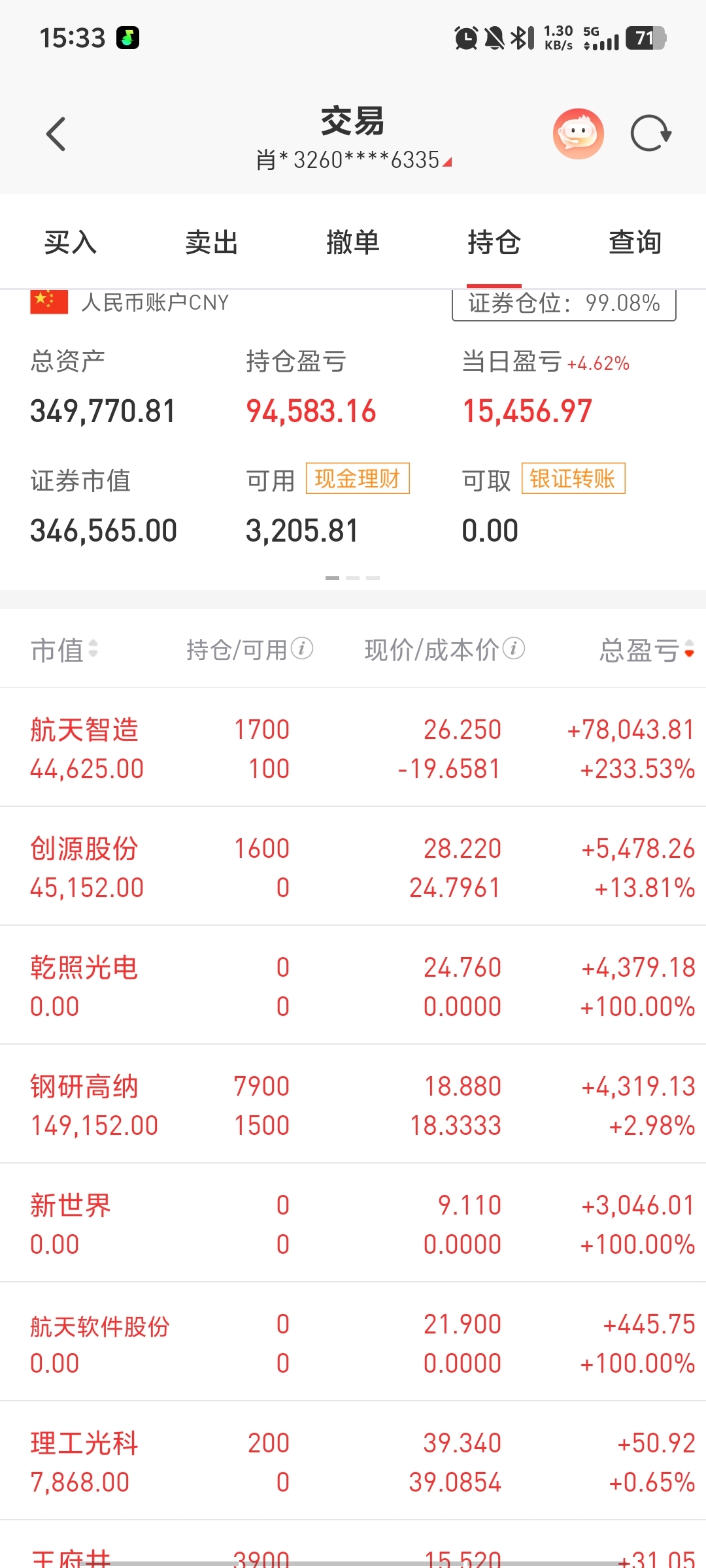This screenshot has height=1568, width=706.
Task: Tap the 现金理财 button
Action: pyautogui.click(x=358, y=478)
